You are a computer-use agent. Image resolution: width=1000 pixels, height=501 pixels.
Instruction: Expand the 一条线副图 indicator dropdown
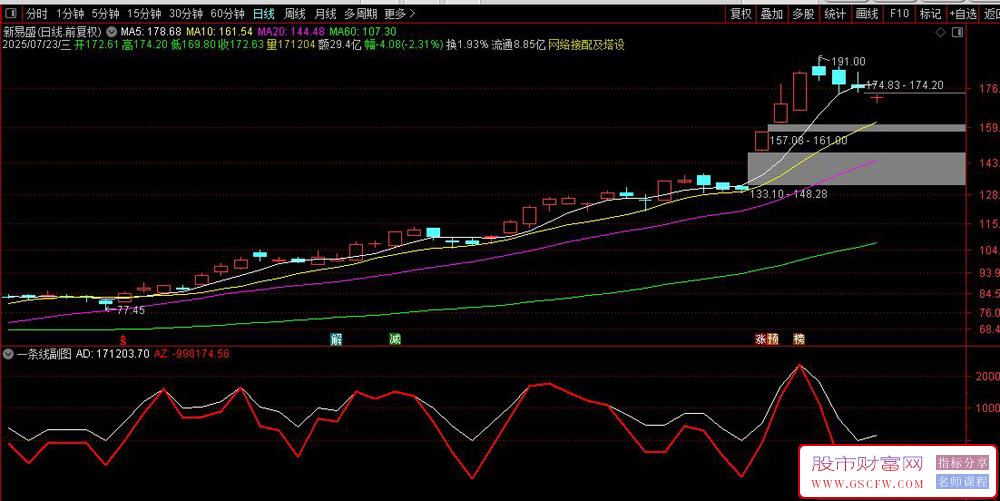pyautogui.click(x=8, y=354)
